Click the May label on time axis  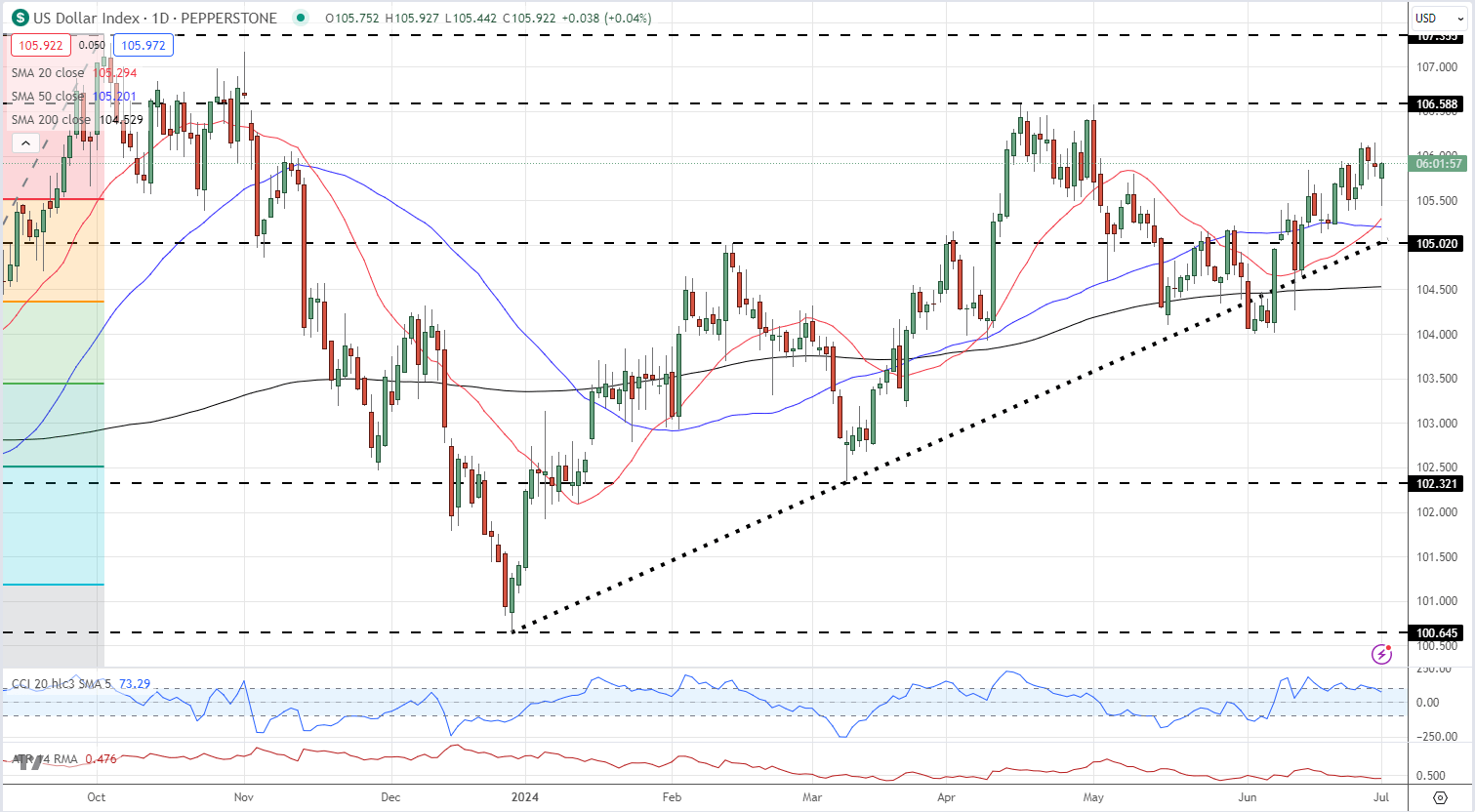tap(1093, 796)
